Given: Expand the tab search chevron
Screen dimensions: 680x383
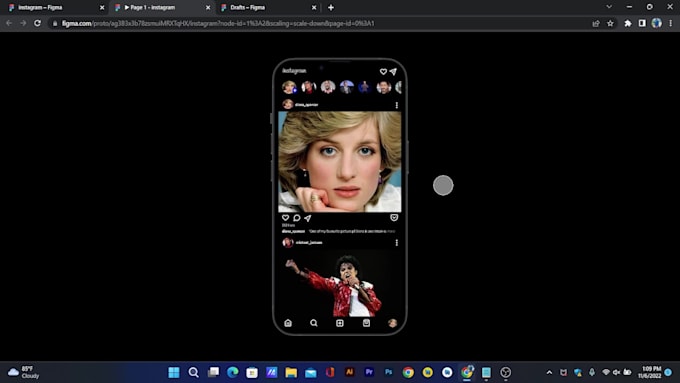Looking at the screenshot, I should pos(609,7).
